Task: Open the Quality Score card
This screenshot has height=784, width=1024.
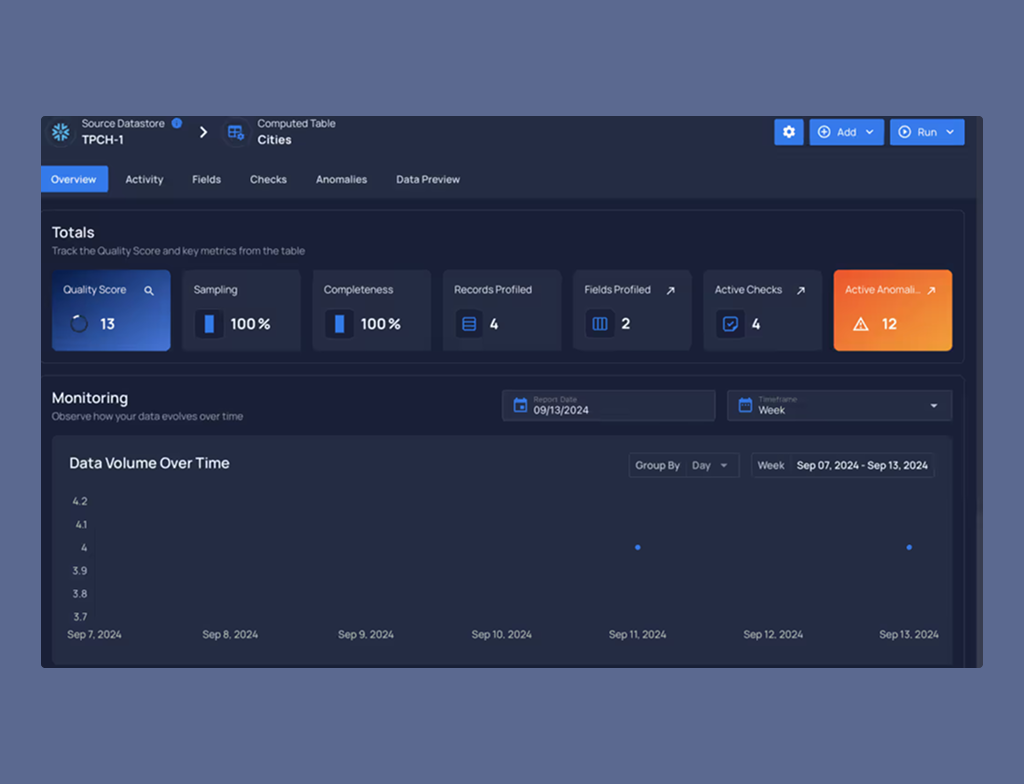Action: tap(111, 310)
